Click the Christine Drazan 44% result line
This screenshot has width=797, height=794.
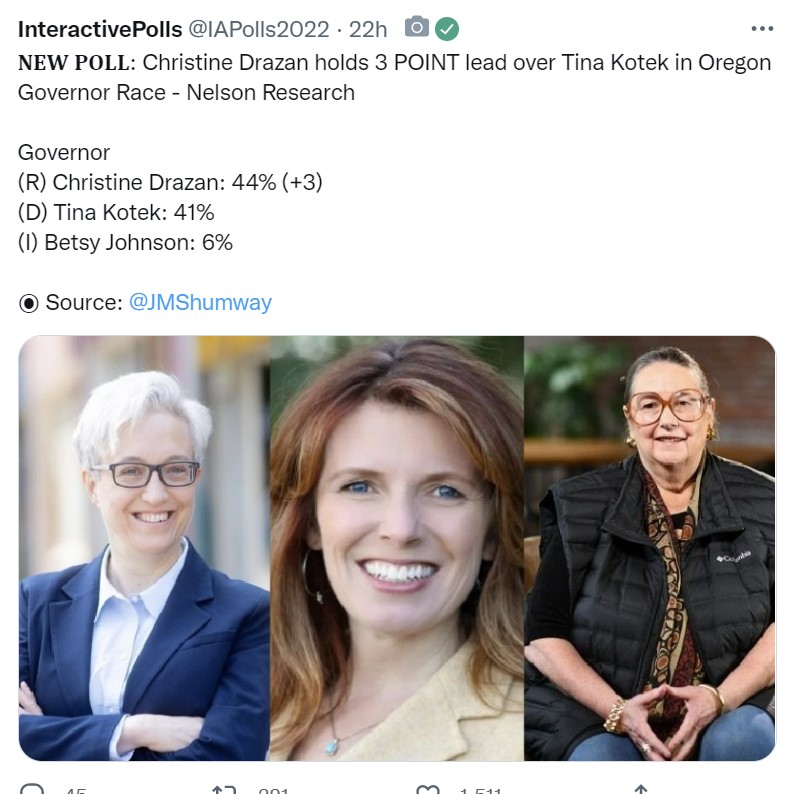click(x=170, y=182)
